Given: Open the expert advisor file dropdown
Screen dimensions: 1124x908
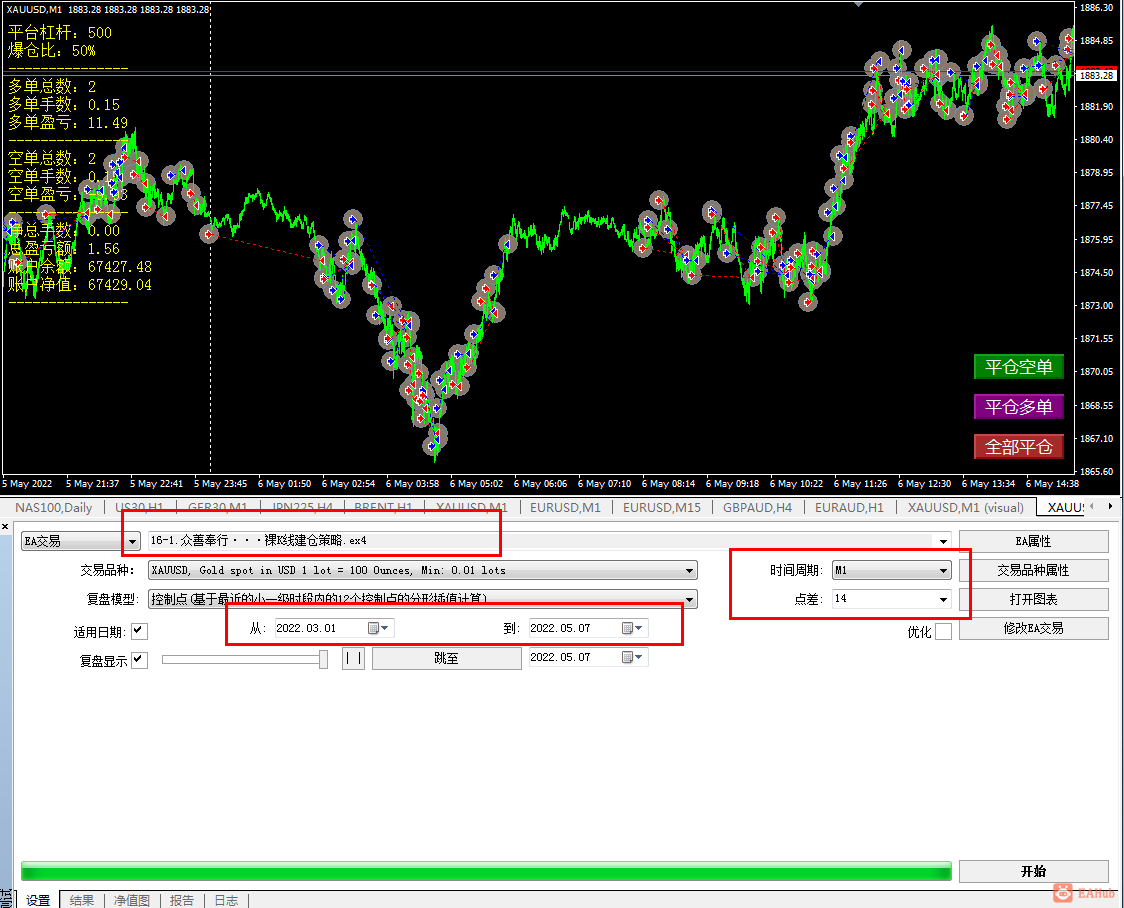Looking at the screenshot, I should (x=943, y=542).
